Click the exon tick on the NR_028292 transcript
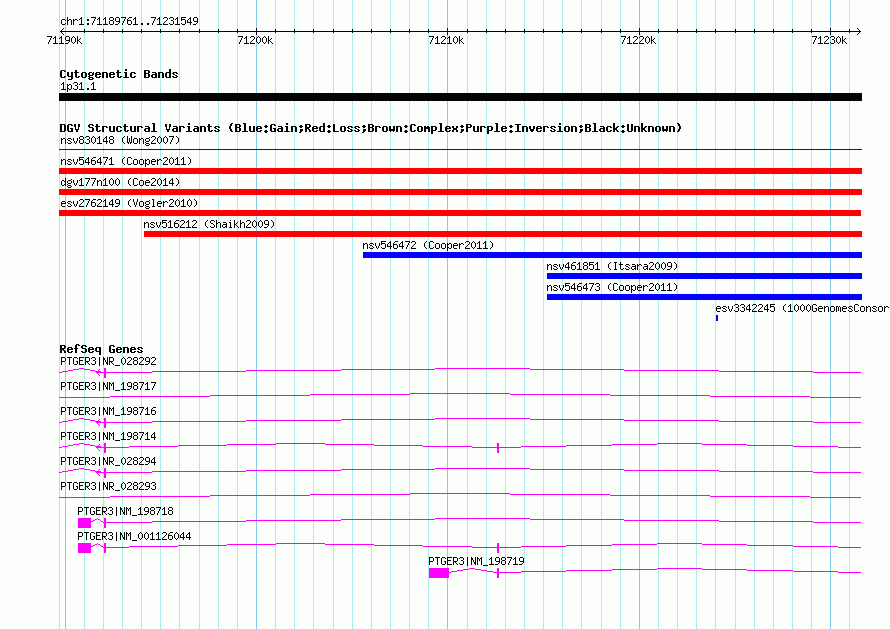 pos(105,373)
